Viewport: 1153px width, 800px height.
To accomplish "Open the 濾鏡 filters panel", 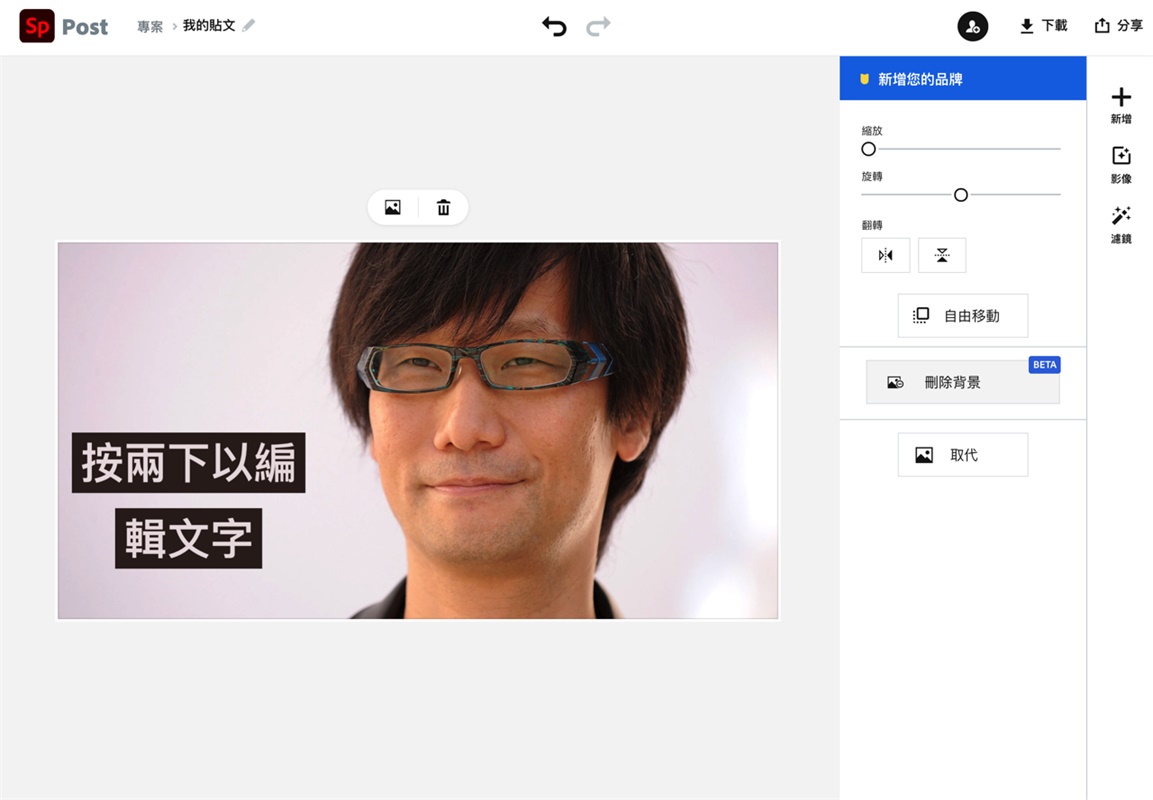I will click(1121, 224).
